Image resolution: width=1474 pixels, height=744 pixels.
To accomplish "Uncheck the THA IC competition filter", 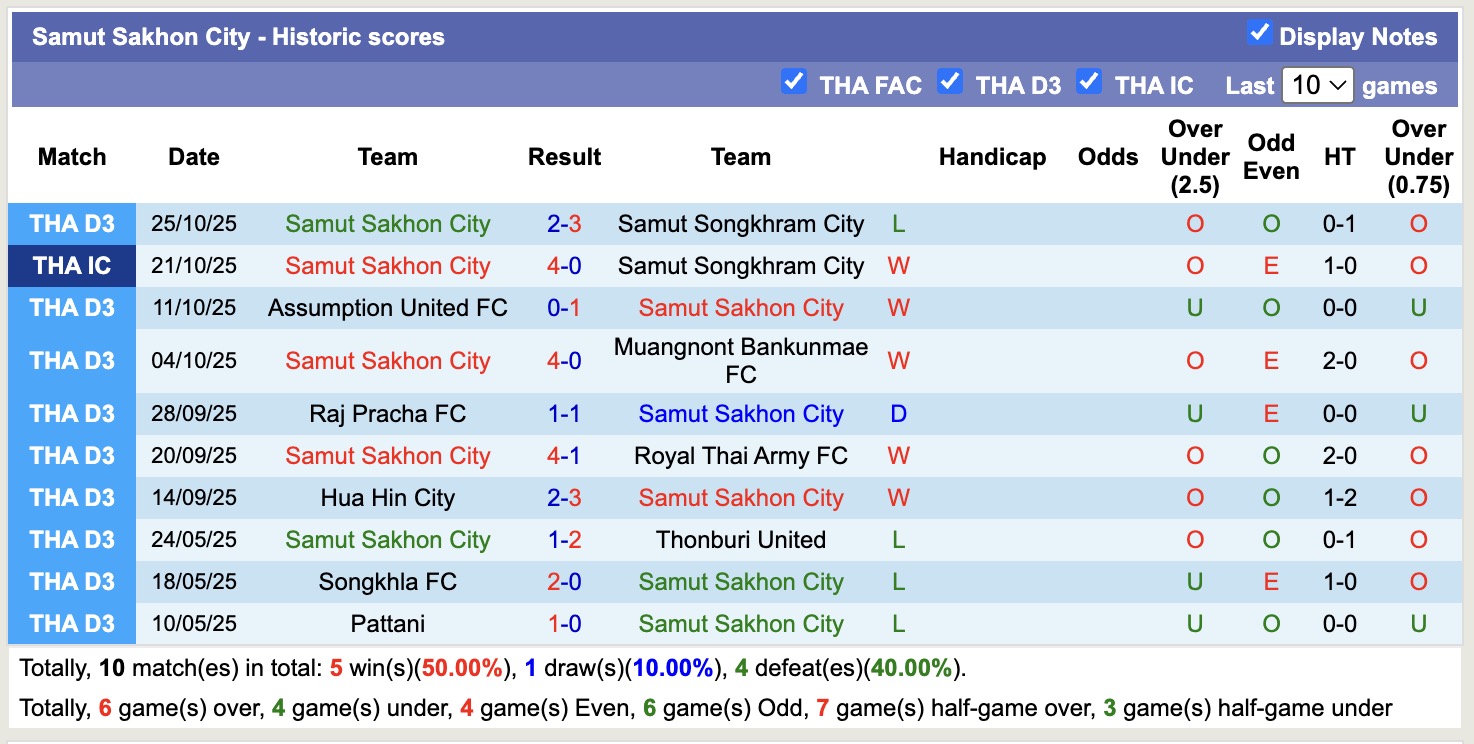I will [x=1089, y=83].
